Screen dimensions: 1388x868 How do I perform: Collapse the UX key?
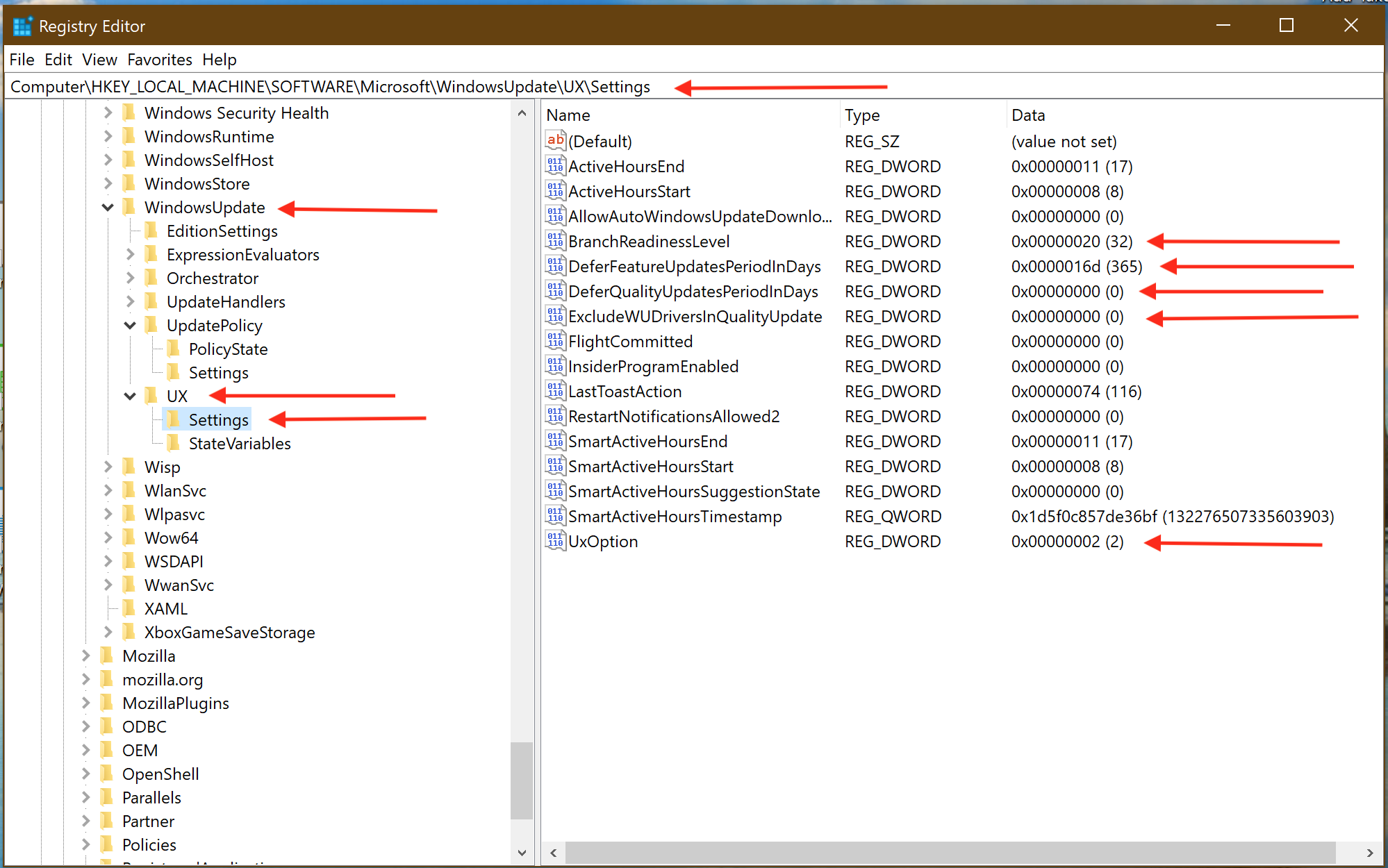tap(130, 396)
